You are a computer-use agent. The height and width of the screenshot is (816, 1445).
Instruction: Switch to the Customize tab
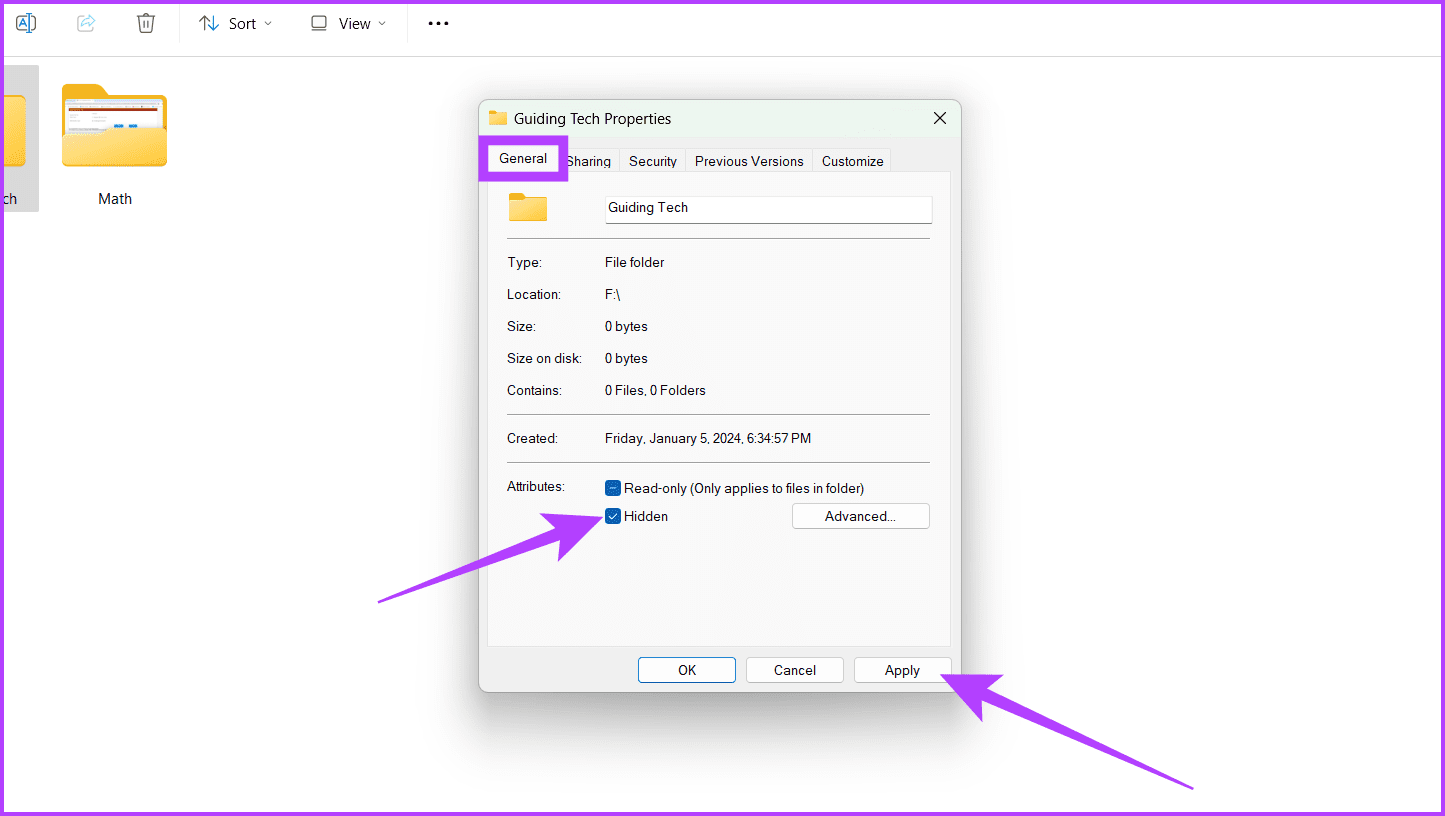pyautogui.click(x=853, y=161)
